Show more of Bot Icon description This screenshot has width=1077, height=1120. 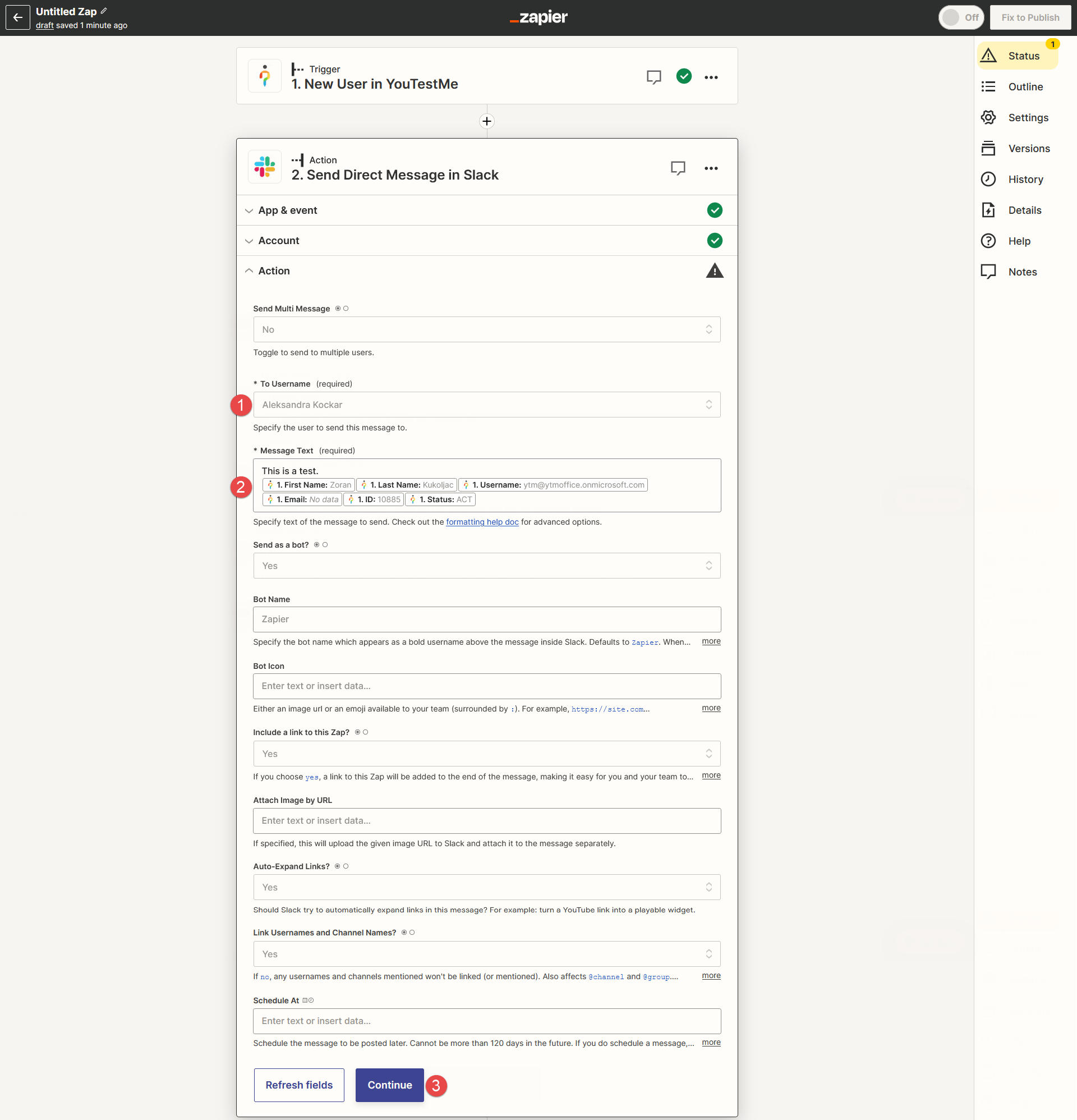click(711, 708)
